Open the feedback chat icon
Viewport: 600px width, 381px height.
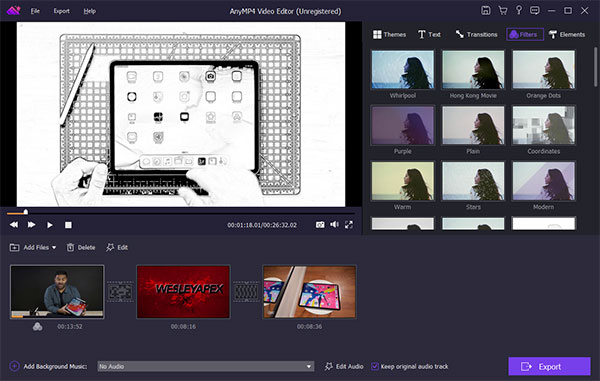535,11
